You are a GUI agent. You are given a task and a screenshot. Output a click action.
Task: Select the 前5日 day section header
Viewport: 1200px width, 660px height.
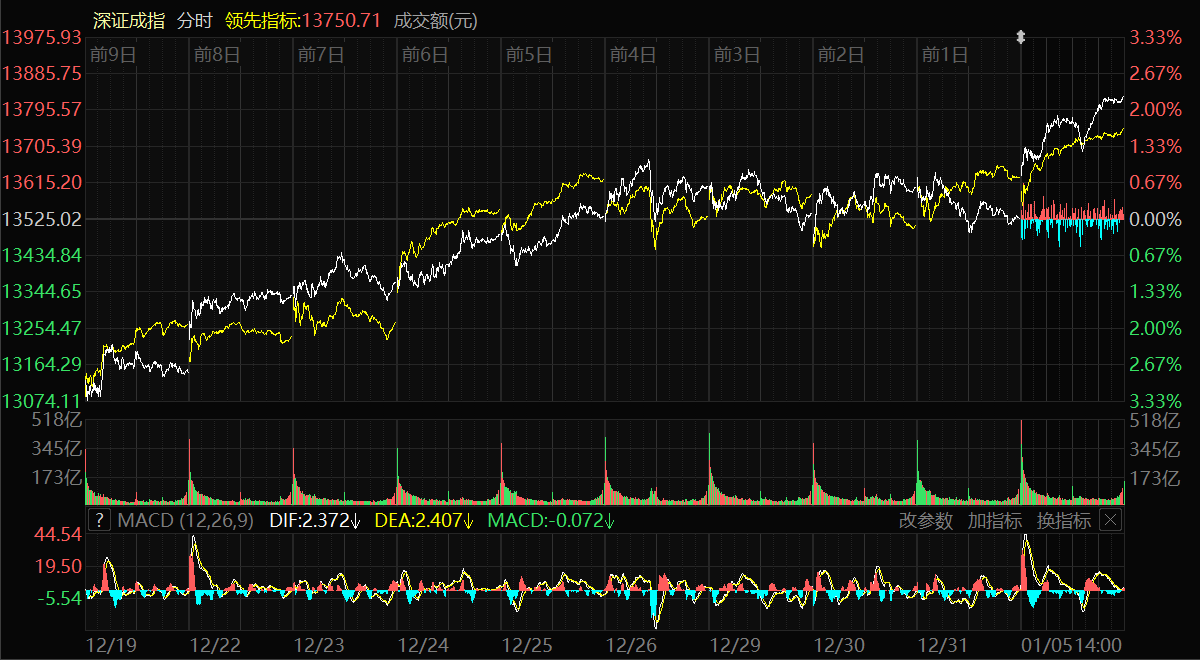click(x=529, y=55)
